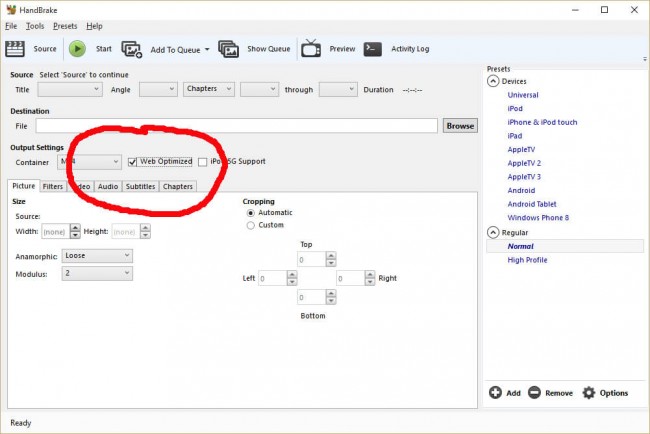
Task: Click the green Start play icon
Action: pos(77,49)
